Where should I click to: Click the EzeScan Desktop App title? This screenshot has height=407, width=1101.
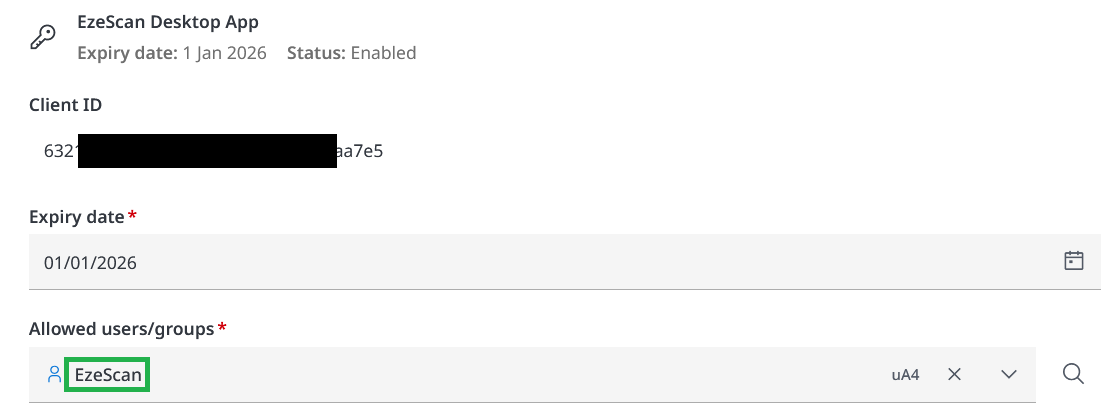(x=167, y=23)
